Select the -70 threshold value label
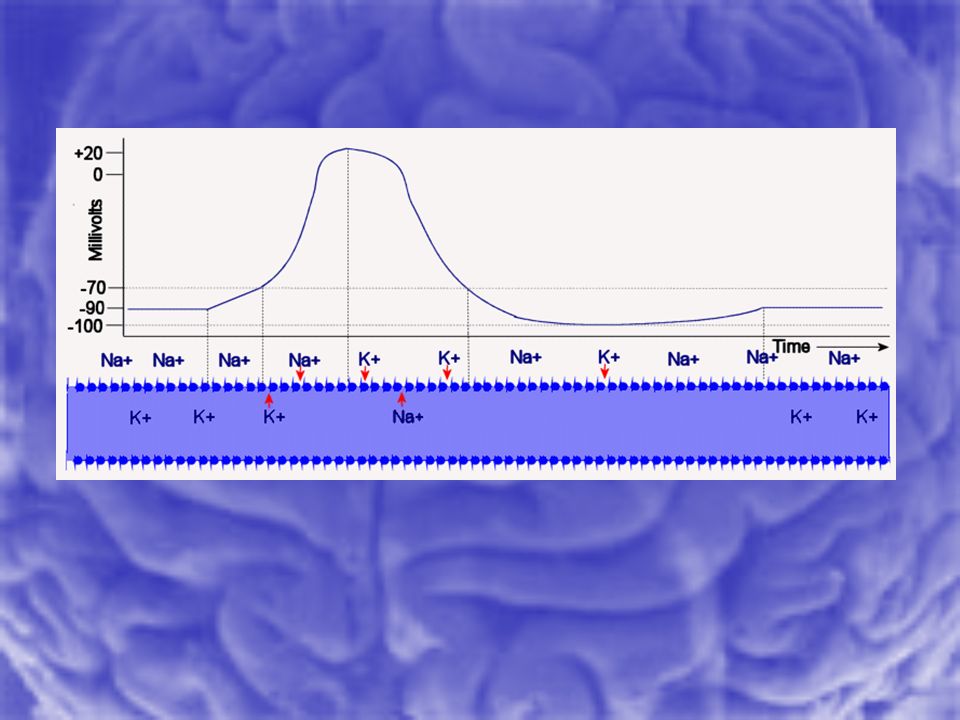This screenshot has height=720, width=960. 92,288
